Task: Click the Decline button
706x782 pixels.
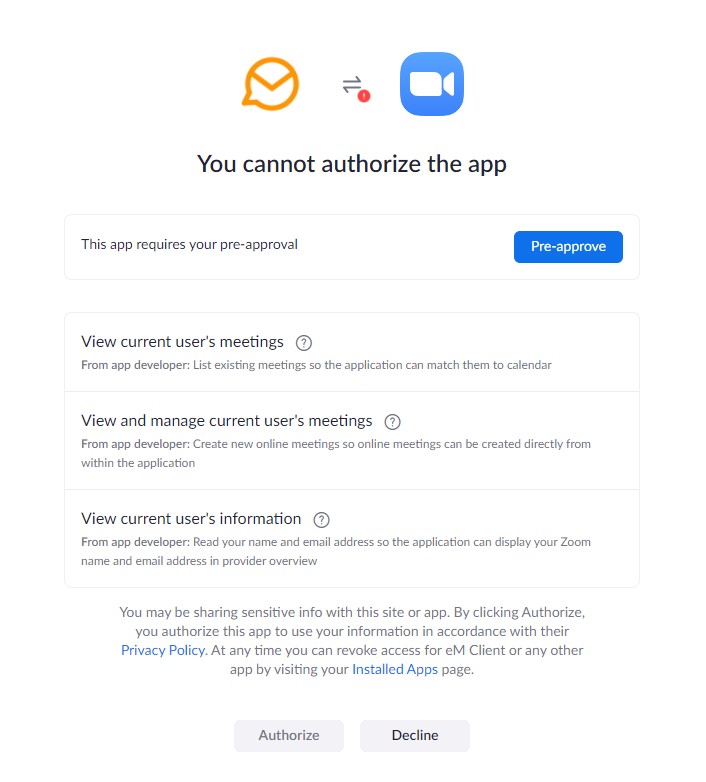Action: click(x=415, y=735)
